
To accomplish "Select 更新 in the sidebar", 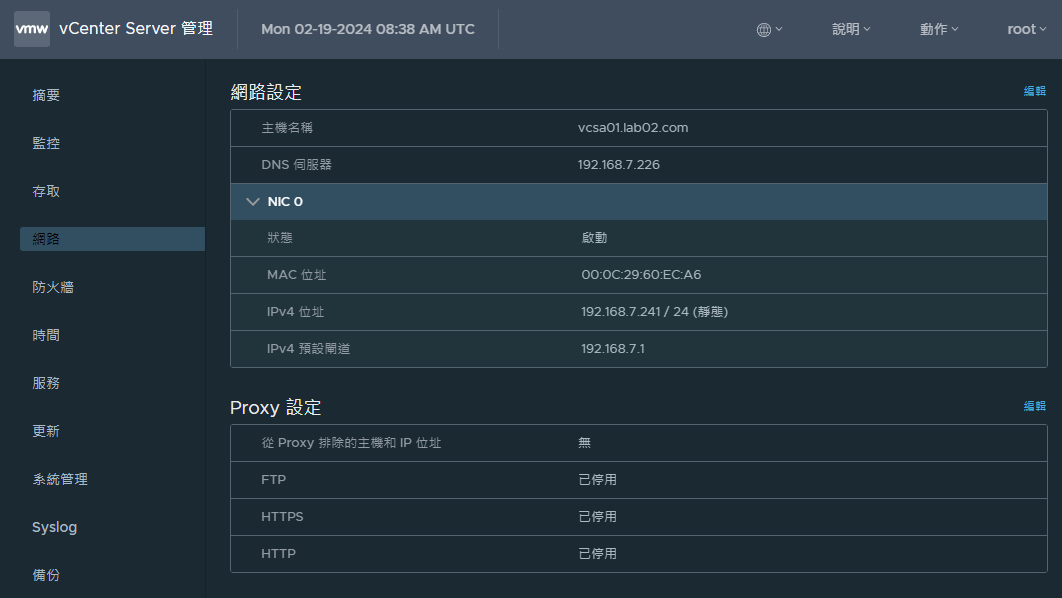I will click(46, 431).
